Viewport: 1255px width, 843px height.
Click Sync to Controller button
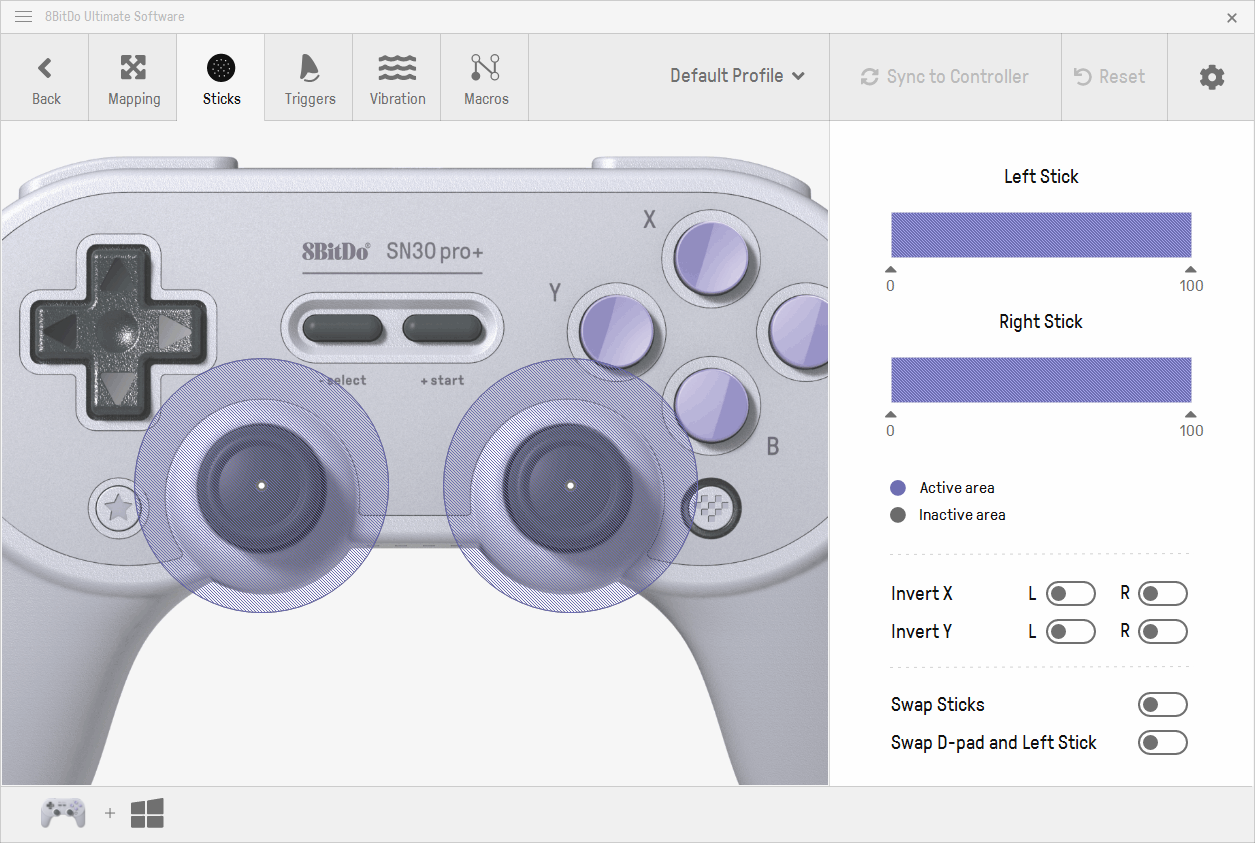pyautogui.click(x=945, y=77)
